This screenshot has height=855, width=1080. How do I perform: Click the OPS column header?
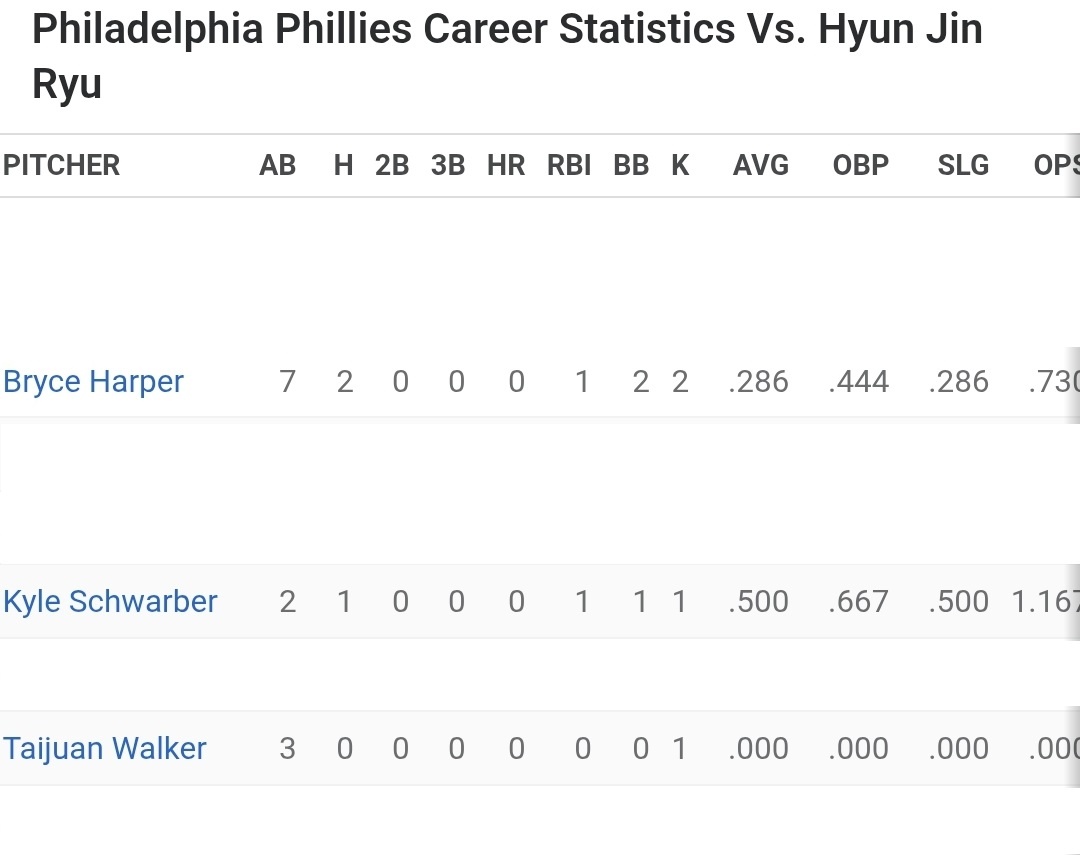(x=1056, y=166)
